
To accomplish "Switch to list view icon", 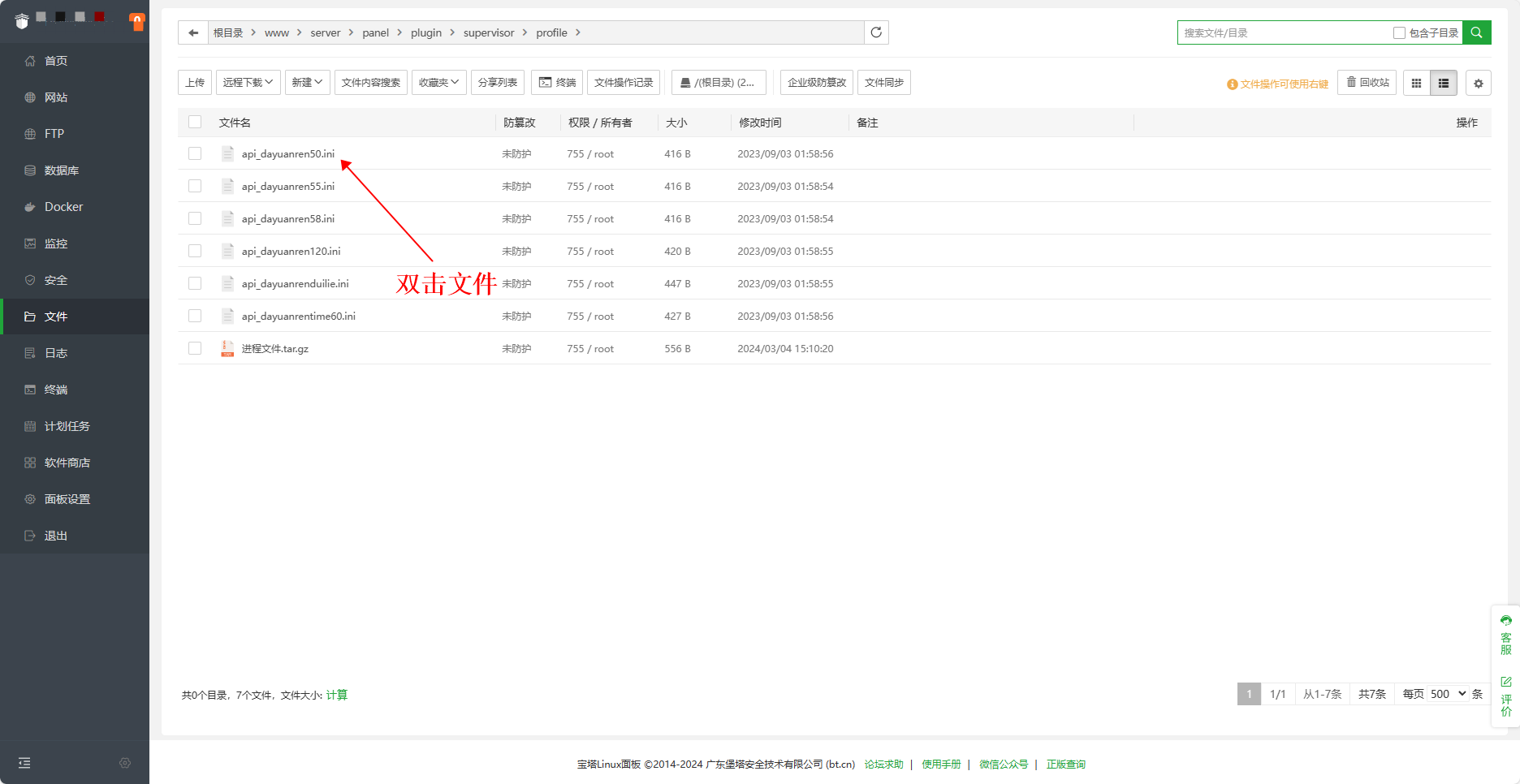I will point(1444,83).
